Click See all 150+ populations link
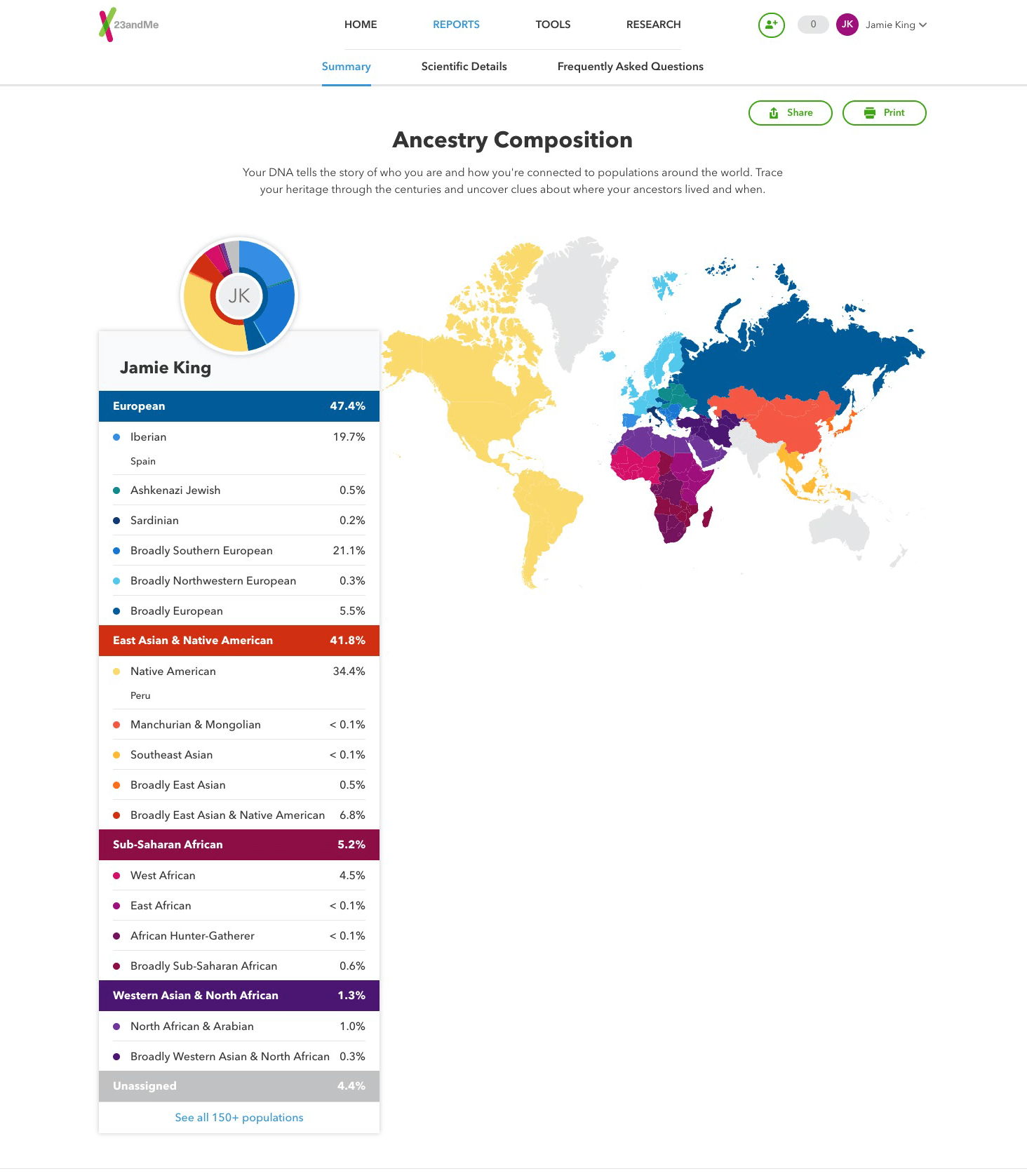The image size is (1027, 1176). tap(239, 1117)
